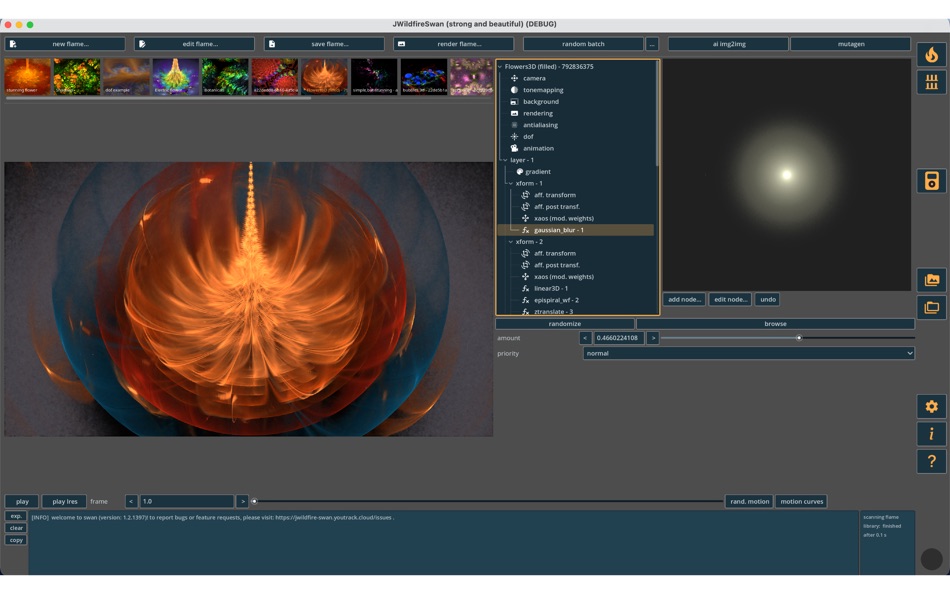
Task: Click the amount slider handle
Action: (798, 338)
